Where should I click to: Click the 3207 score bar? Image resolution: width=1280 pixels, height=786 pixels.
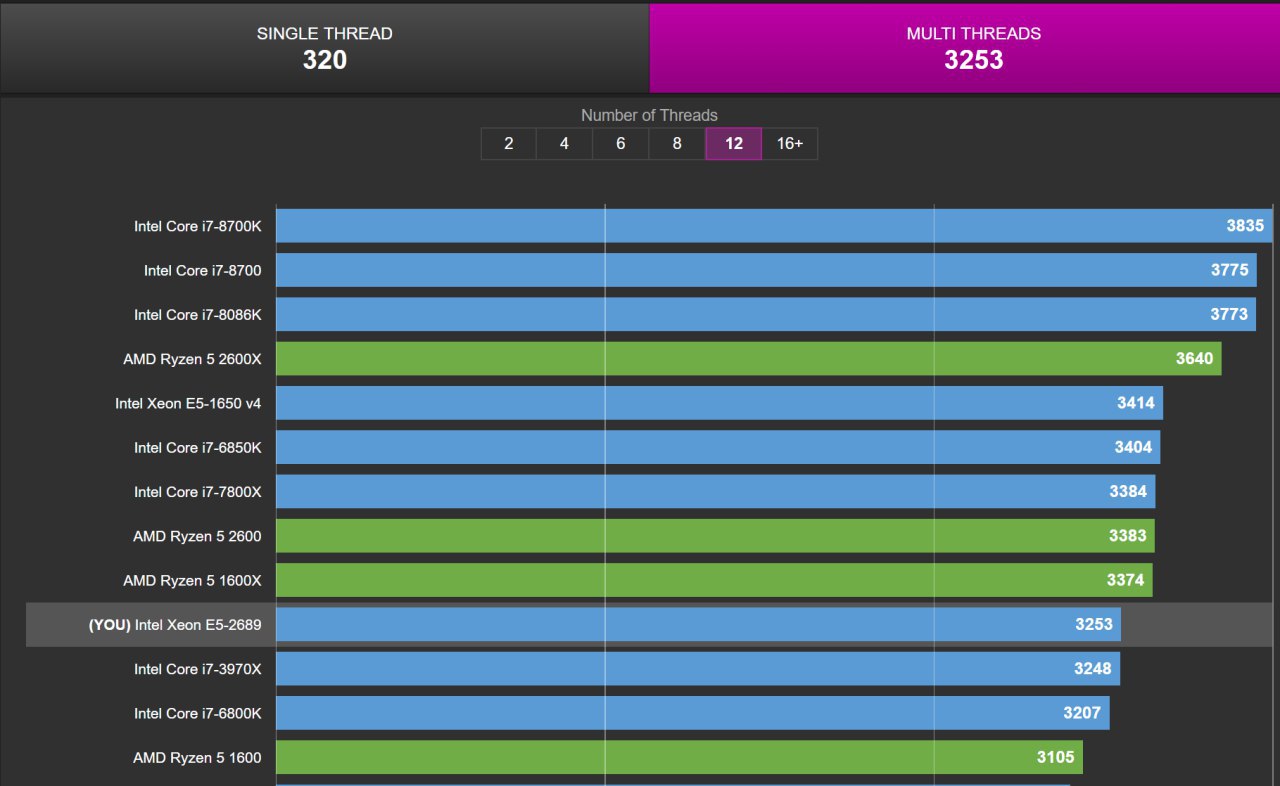(x=693, y=713)
